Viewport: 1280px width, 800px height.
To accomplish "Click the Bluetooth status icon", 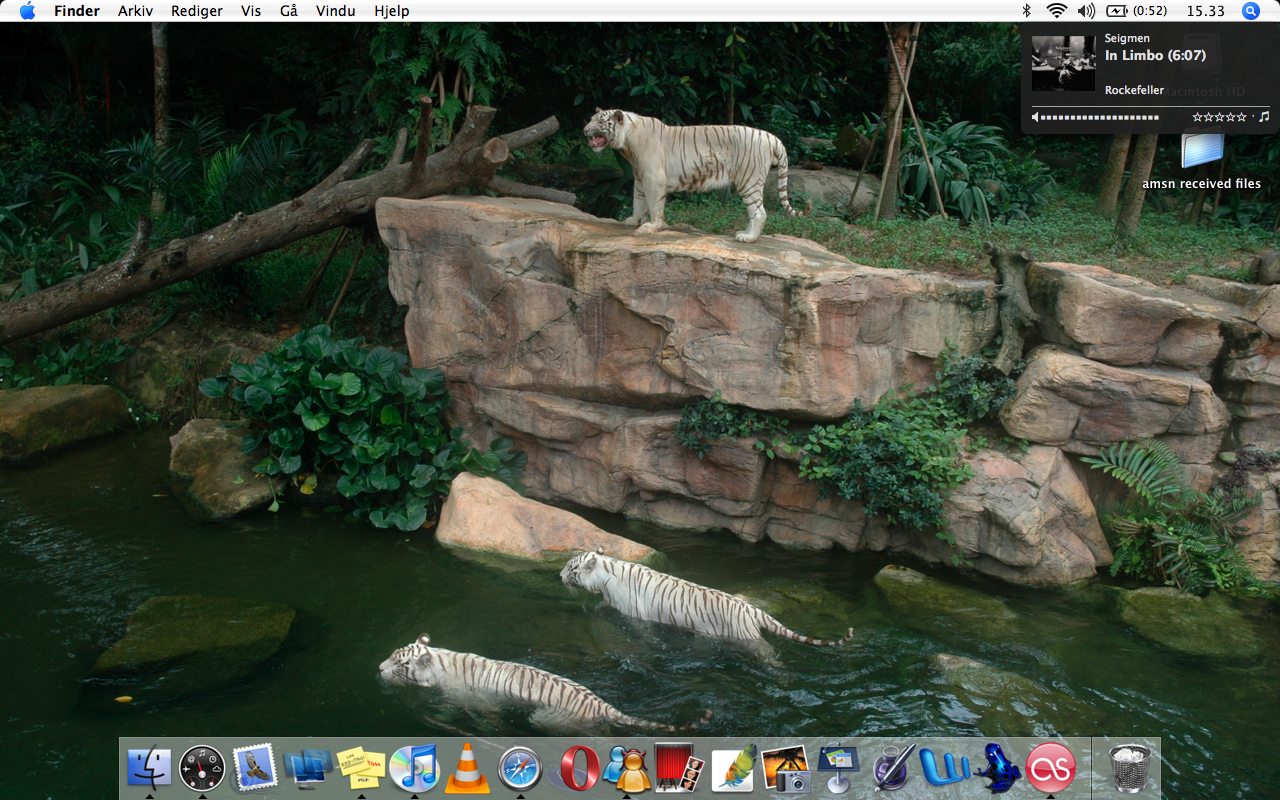I will point(1026,11).
